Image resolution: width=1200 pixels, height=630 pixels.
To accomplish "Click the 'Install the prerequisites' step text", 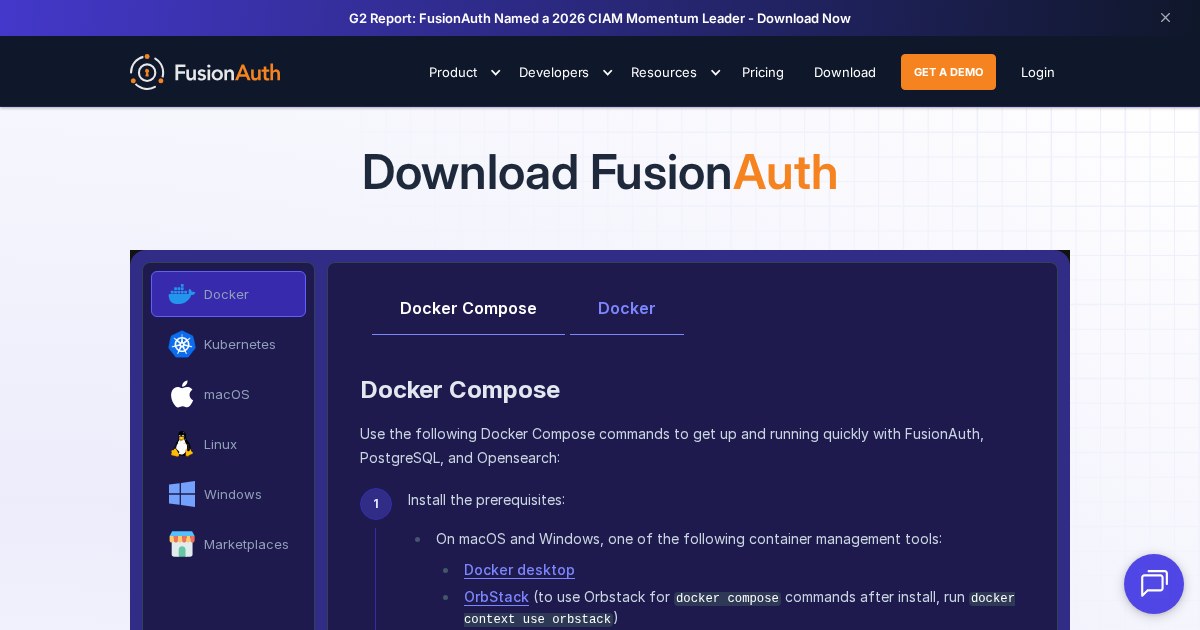I will click(x=486, y=500).
